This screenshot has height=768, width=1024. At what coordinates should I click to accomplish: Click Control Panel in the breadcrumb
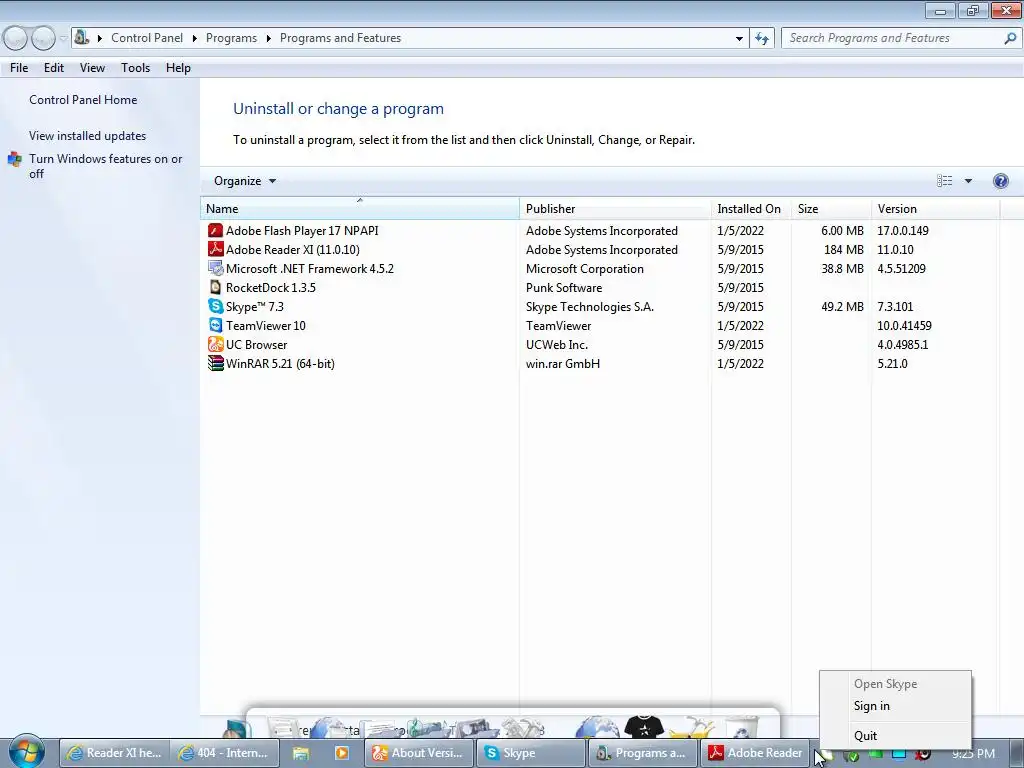[147, 38]
